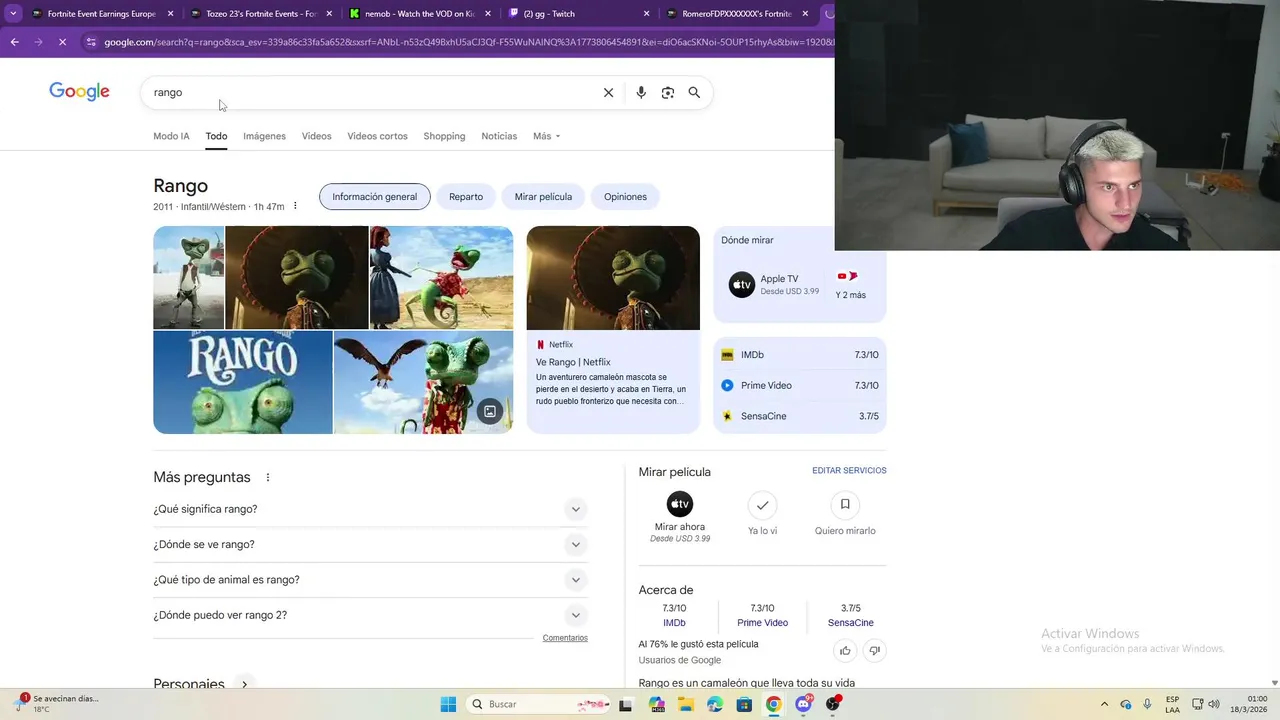Select the Información general chip

click(375, 197)
